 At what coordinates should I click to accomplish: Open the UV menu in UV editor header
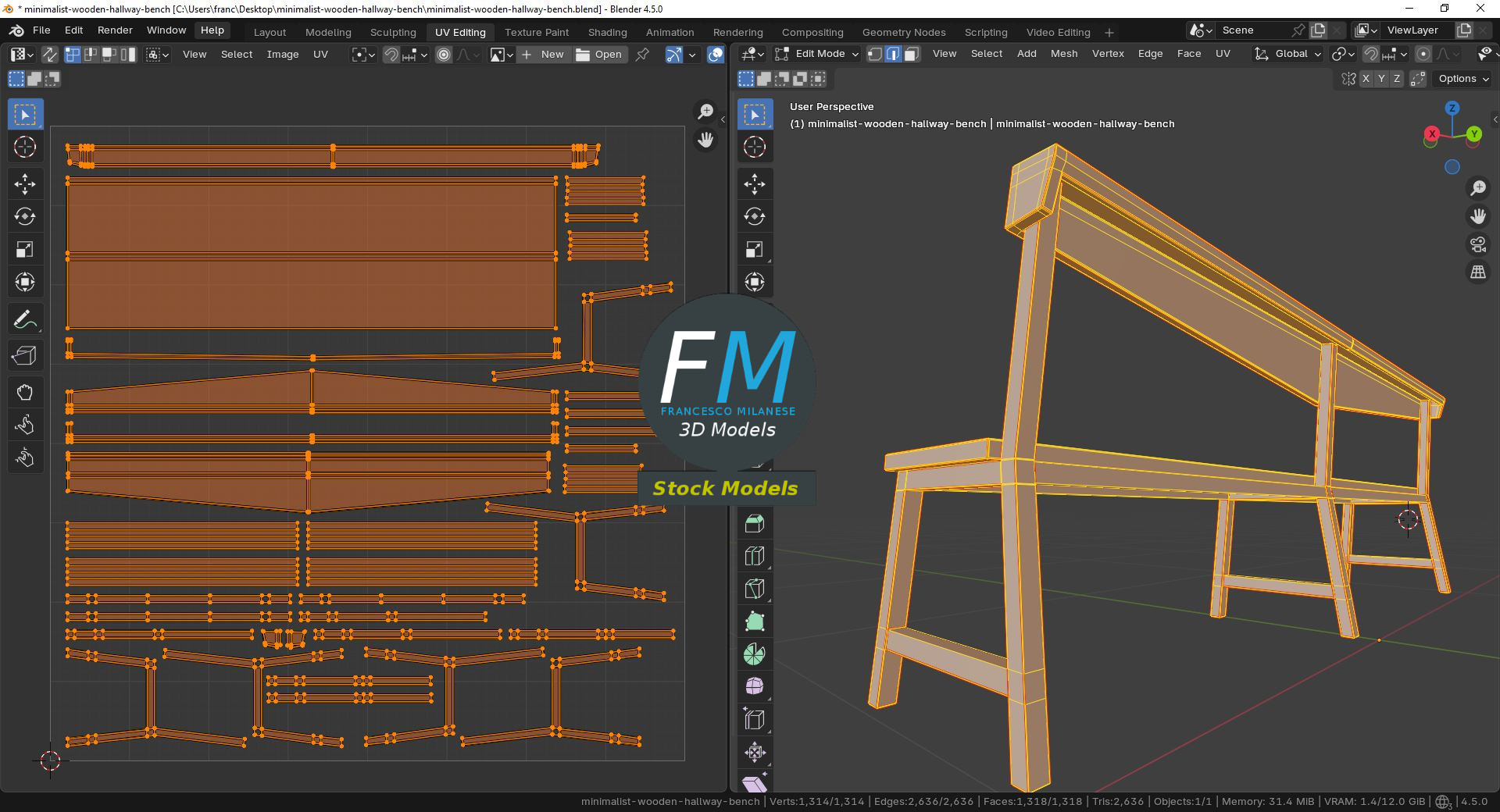pyautogui.click(x=320, y=55)
